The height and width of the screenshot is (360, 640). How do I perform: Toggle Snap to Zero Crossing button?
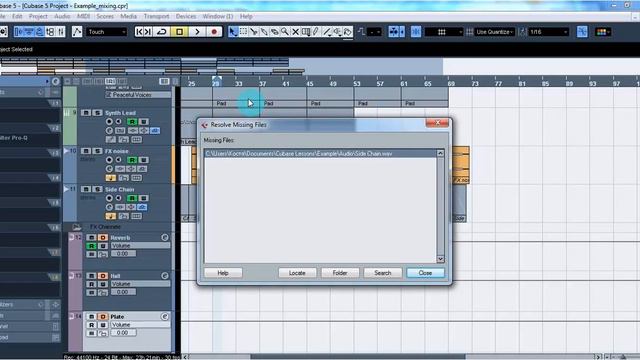pos(582,32)
